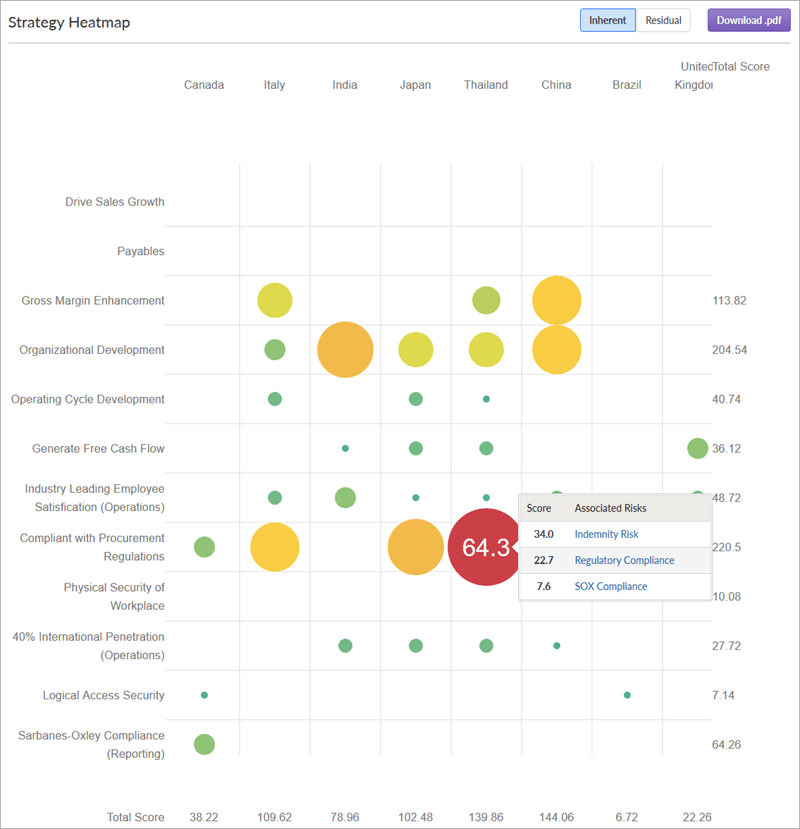Viewport: 800px width, 829px height.
Task: Click the green Canada Sarbanes-Oxley Compliance bubble
Action: pyautogui.click(x=204, y=744)
